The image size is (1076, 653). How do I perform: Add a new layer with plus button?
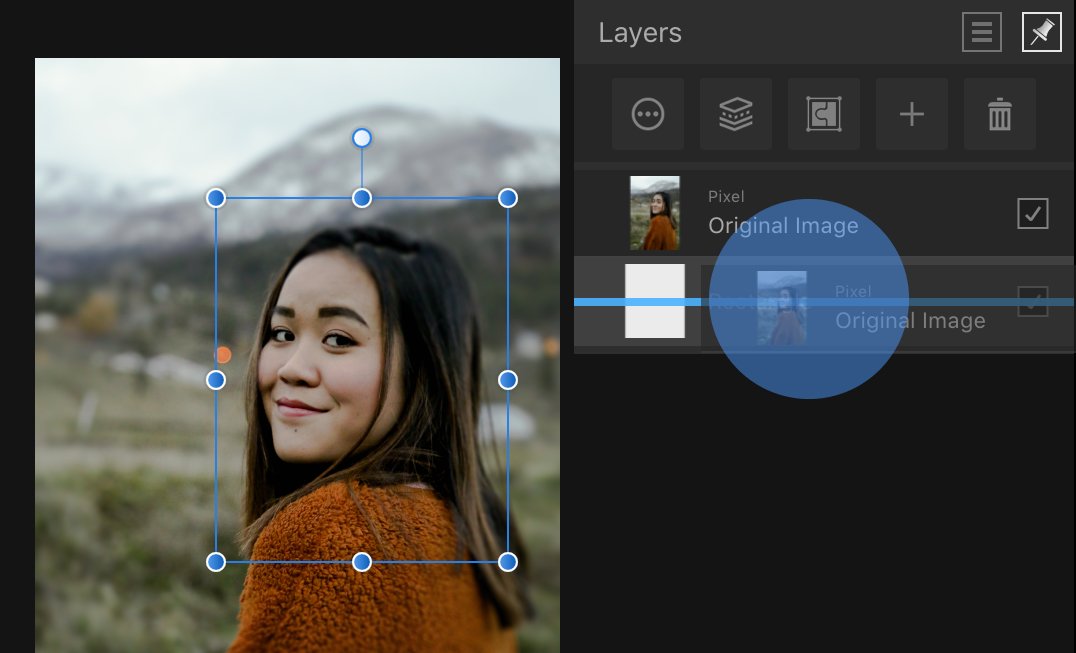click(911, 114)
